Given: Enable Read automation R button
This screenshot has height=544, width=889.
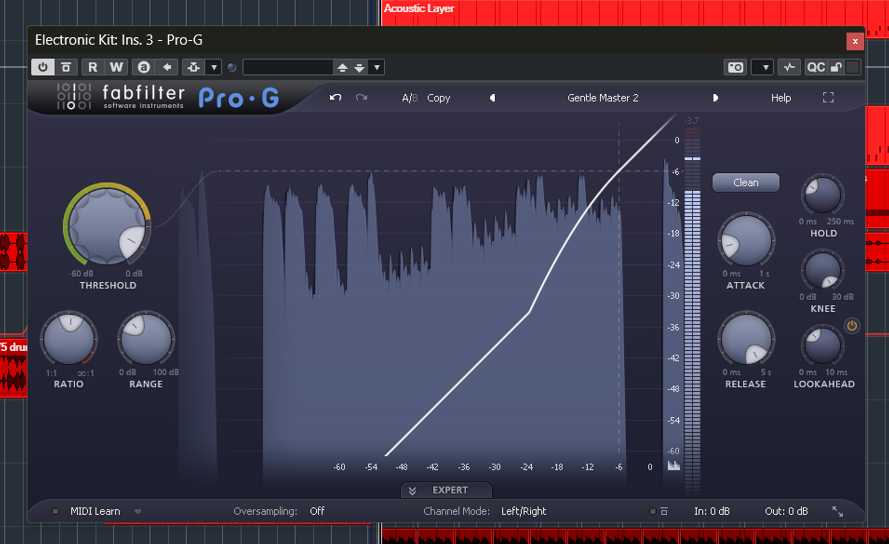Looking at the screenshot, I should (x=92, y=67).
